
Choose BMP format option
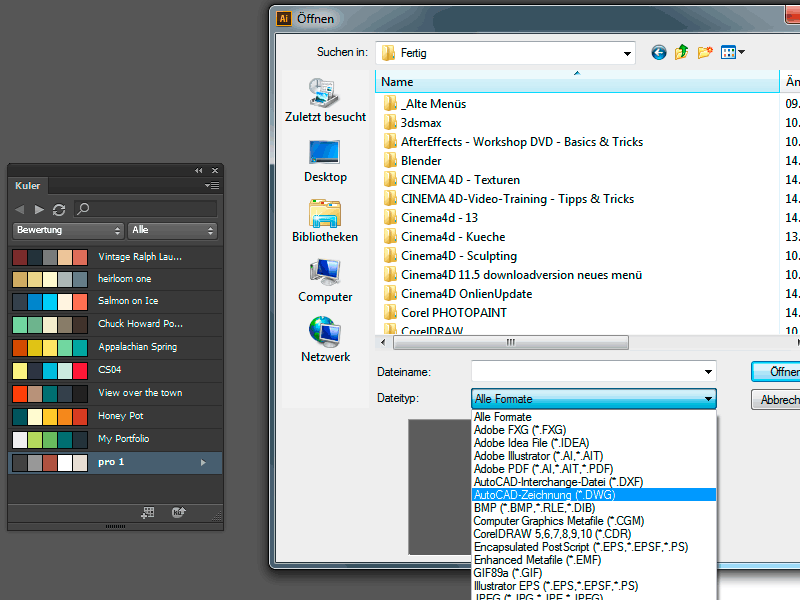tap(594, 508)
